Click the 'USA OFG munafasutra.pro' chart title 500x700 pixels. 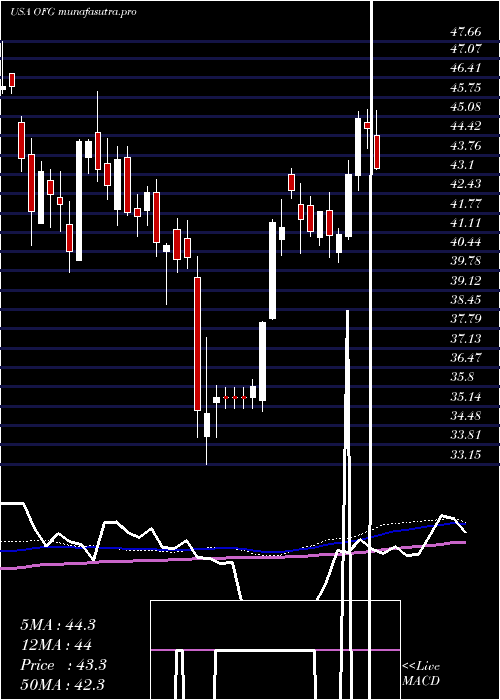pos(73,12)
